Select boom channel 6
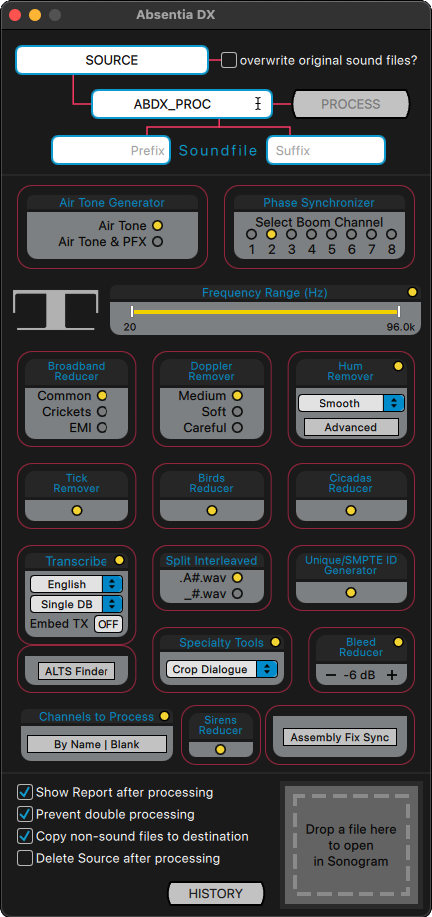 pyautogui.click(x=351, y=235)
